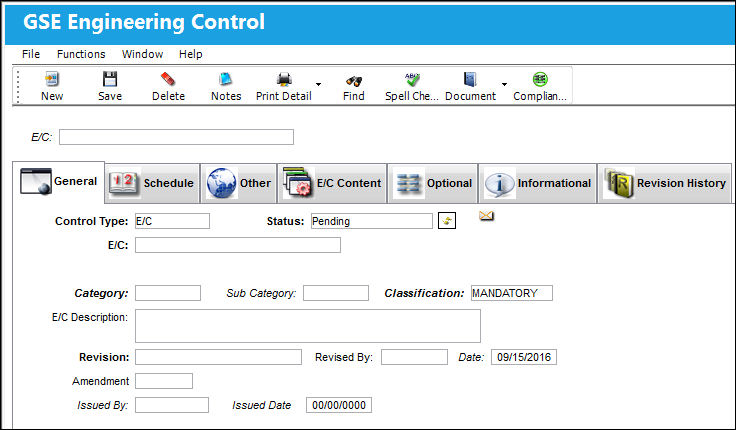Click the Sub Category label
Viewport: 736px width, 430px height.
coord(261,293)
